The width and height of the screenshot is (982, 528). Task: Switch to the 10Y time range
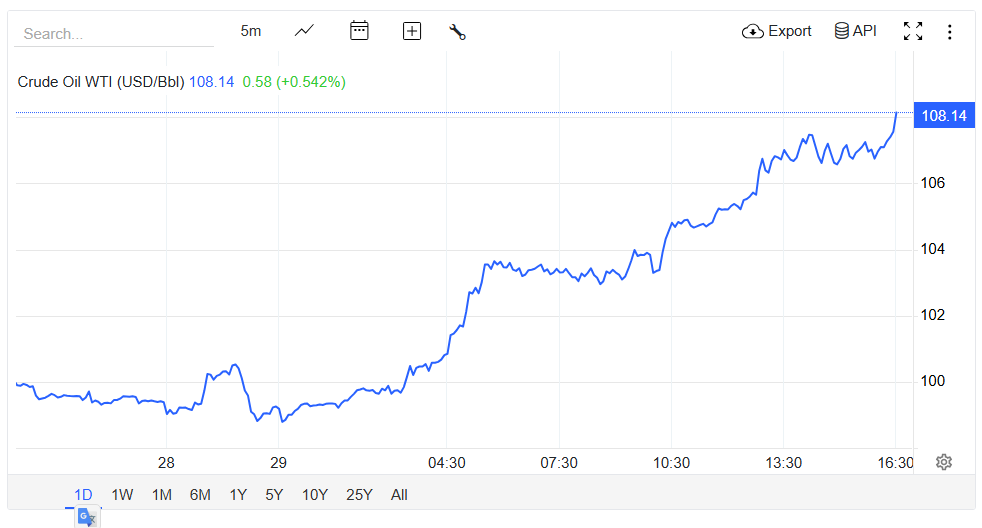coord(314,495)
